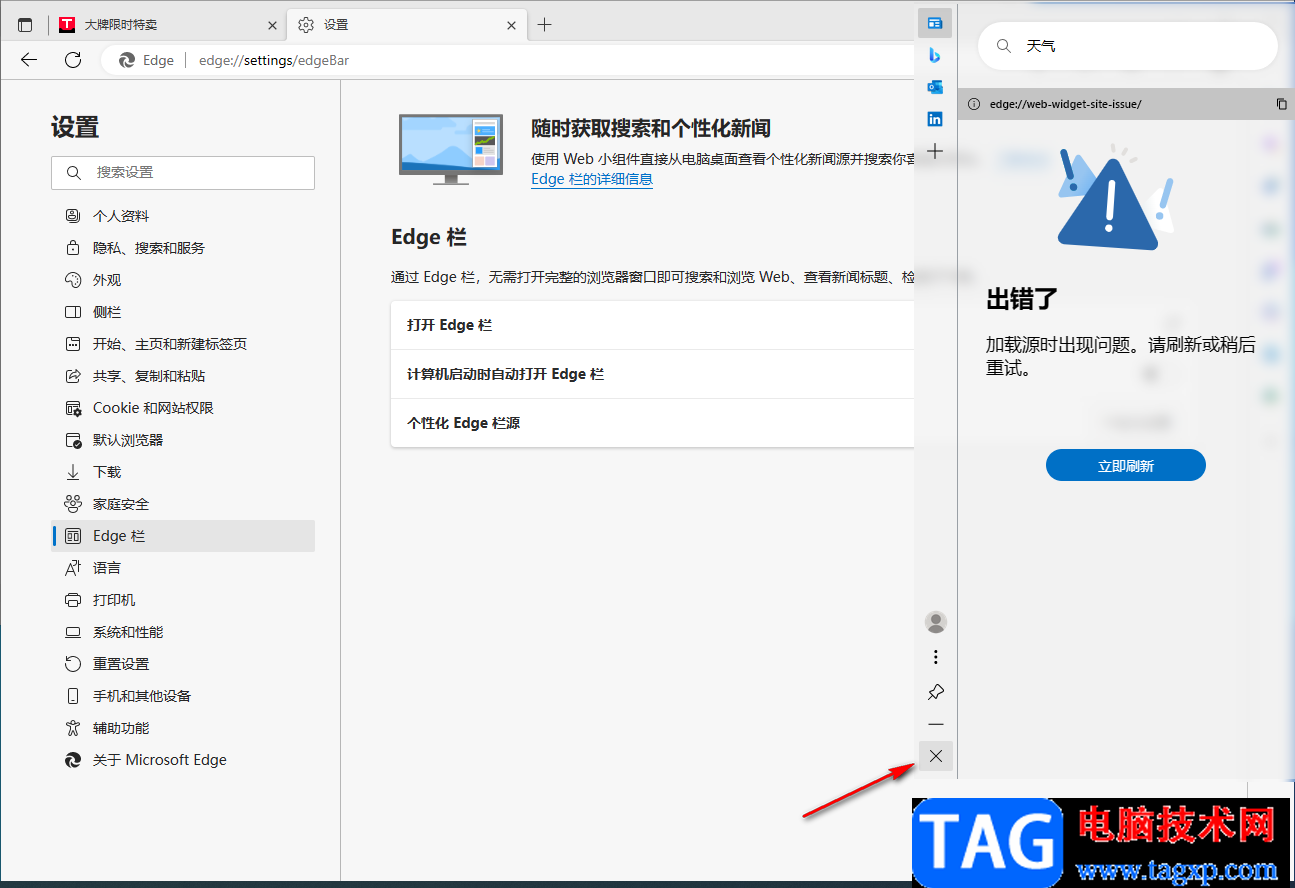Copy the web-widget-site-issue URL

[1281, 104]
